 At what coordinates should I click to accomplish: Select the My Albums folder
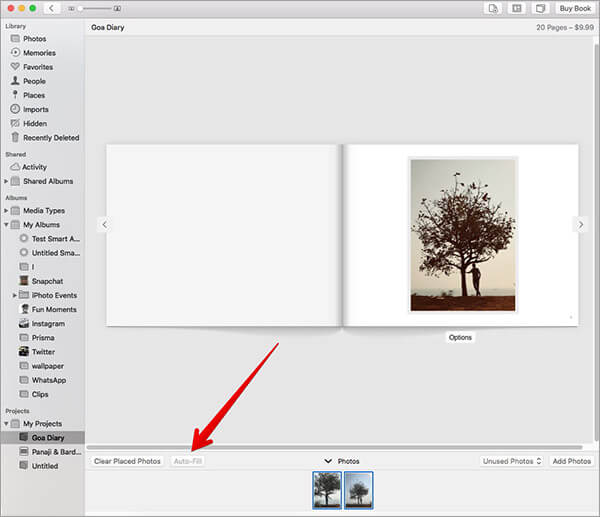coord(41,225)
